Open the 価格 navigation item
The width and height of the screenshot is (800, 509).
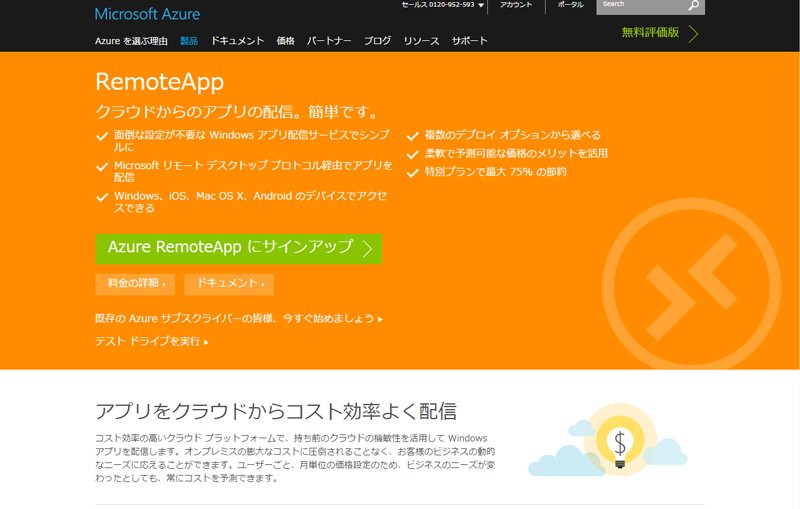pyautogui.click(x=285, y=41)
